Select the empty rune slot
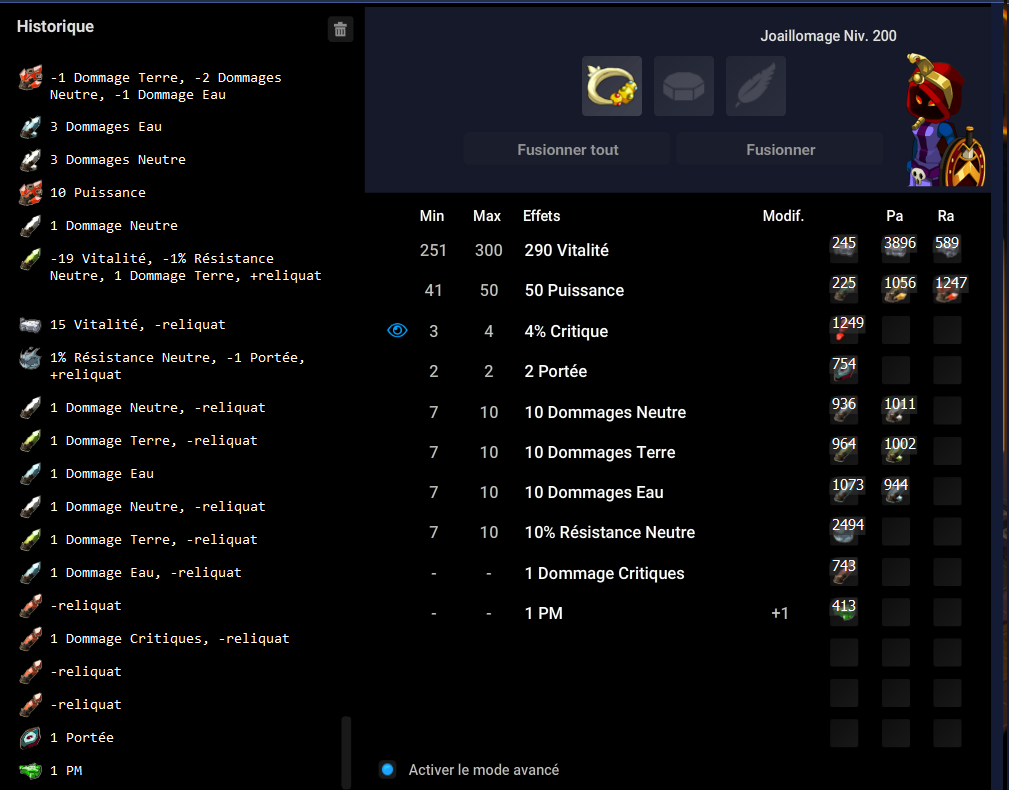Image resolution: width=1009 pixels, height=790 pixels. 684,86
